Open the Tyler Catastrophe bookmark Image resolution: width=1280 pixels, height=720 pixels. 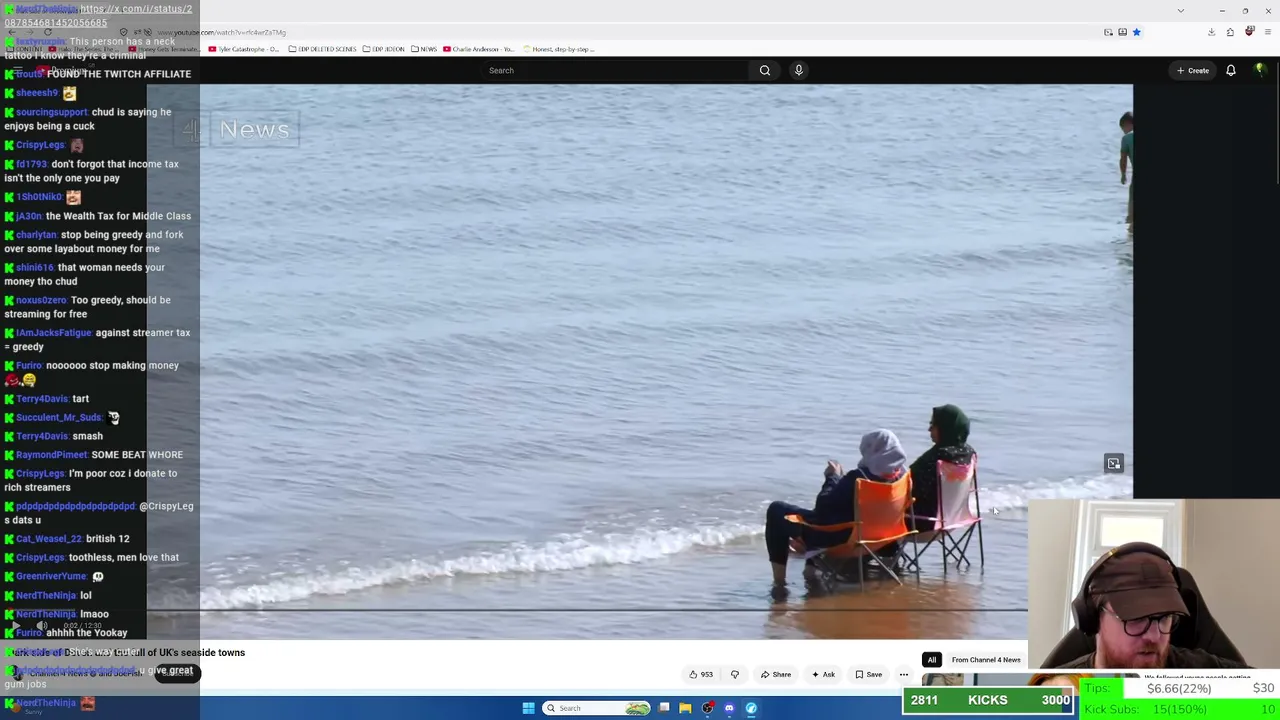[x=244, y=49]
